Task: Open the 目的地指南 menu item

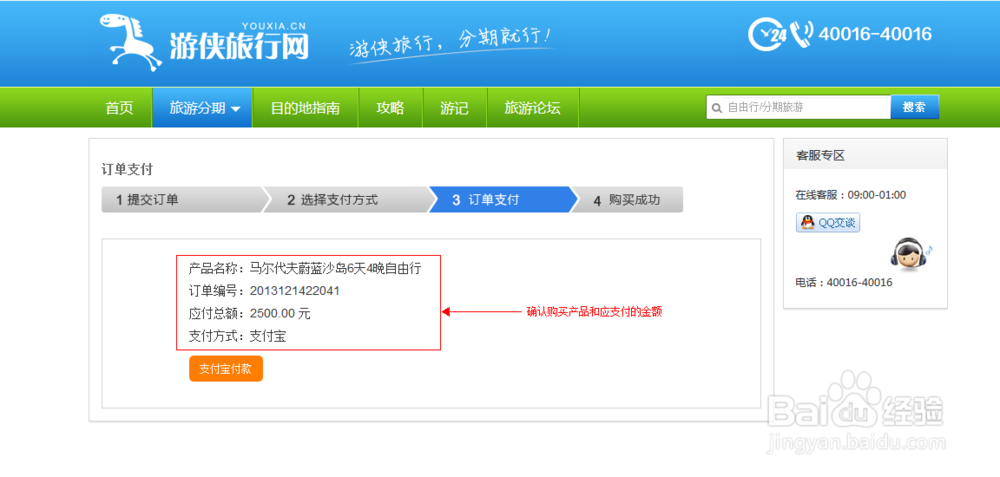Action: (x=305, y=108)
